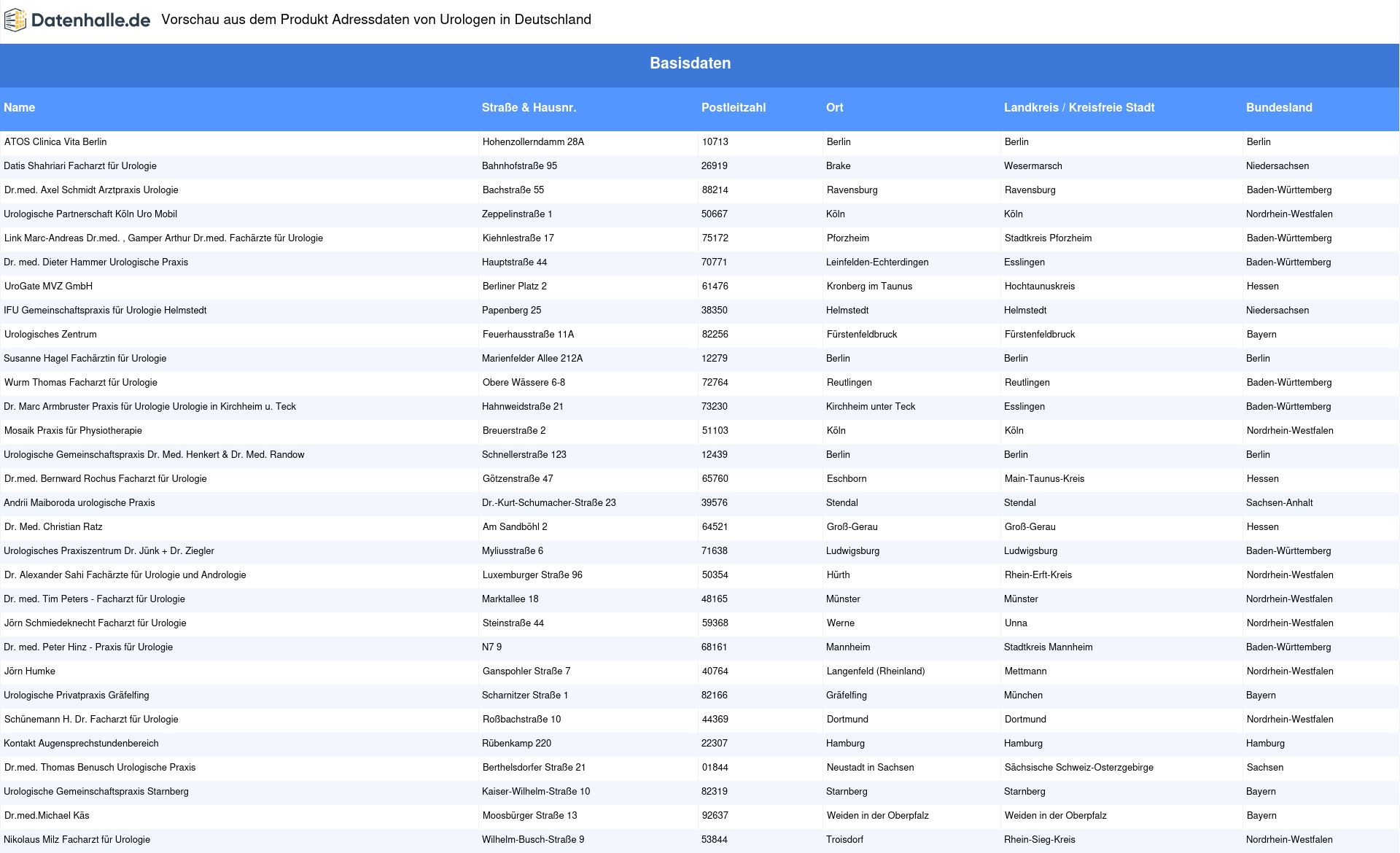Viewport: 1400px width, 853px height.
Task: Click Jörn Schmiedeknecht Facharzt für Urologie
Action: tap(96, 623)
